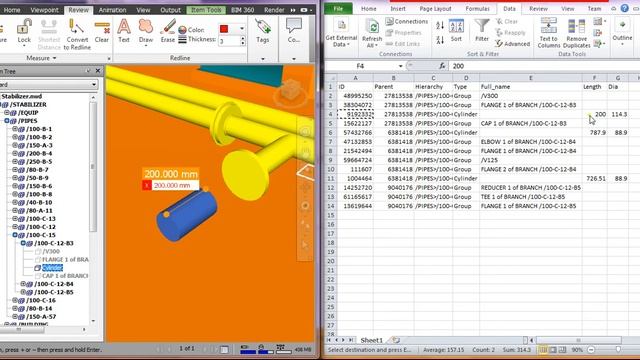Collapse the /100-C-15 tree node

pos(14,235)
